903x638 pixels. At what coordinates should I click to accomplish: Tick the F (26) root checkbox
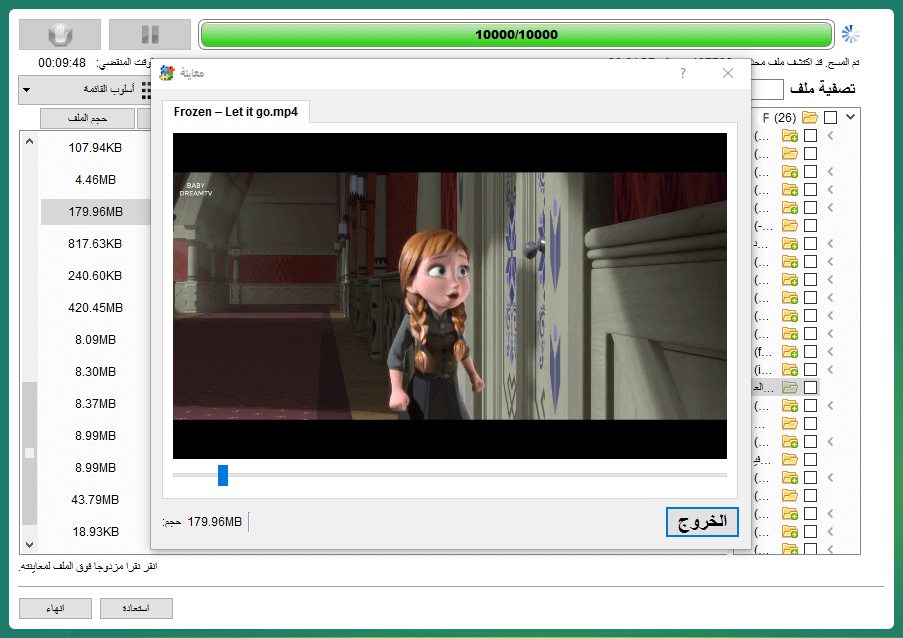coord(830,117)
